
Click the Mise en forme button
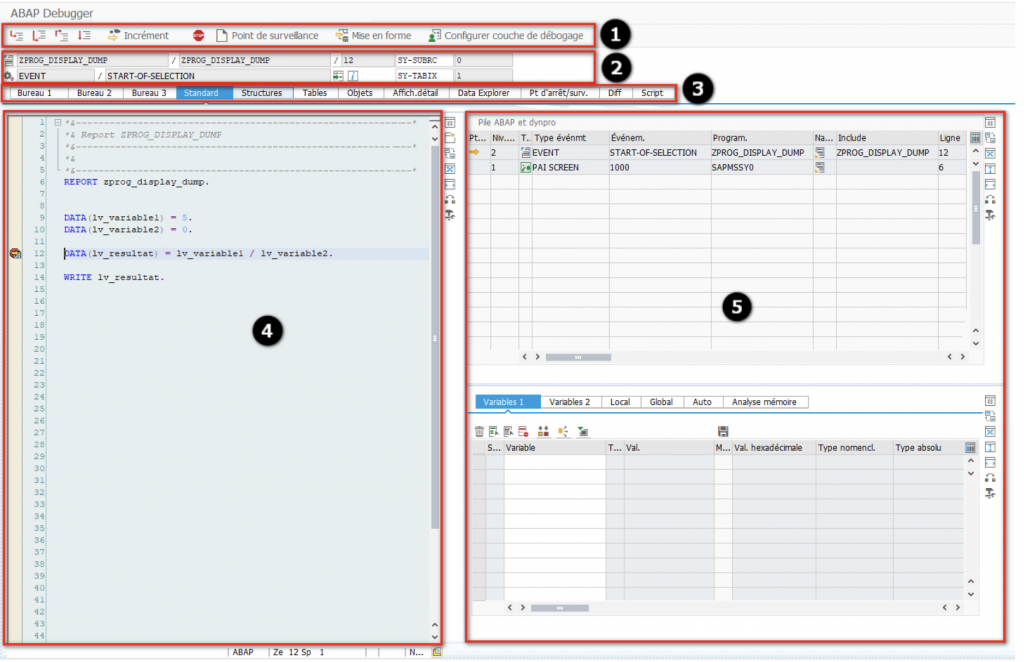pyautogui.click(x=374, y=36)
